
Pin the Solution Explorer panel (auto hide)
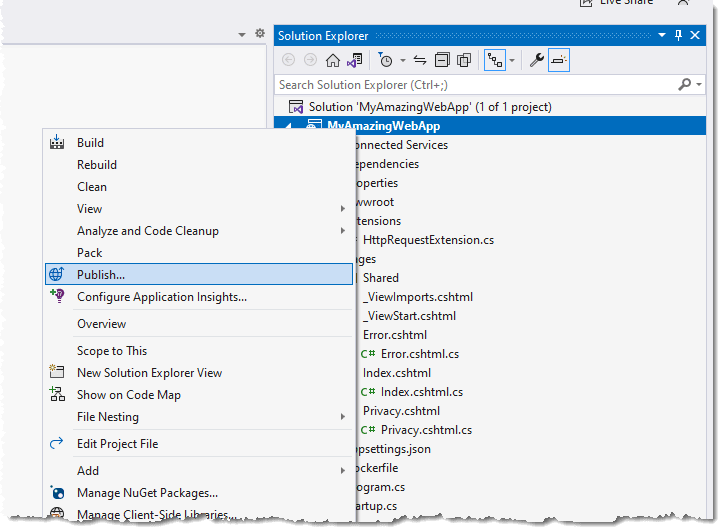point(678,35)
